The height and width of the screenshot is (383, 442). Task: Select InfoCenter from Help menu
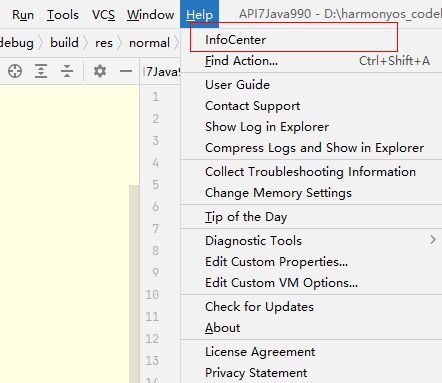pyautogui.click(x=311, y=40)
